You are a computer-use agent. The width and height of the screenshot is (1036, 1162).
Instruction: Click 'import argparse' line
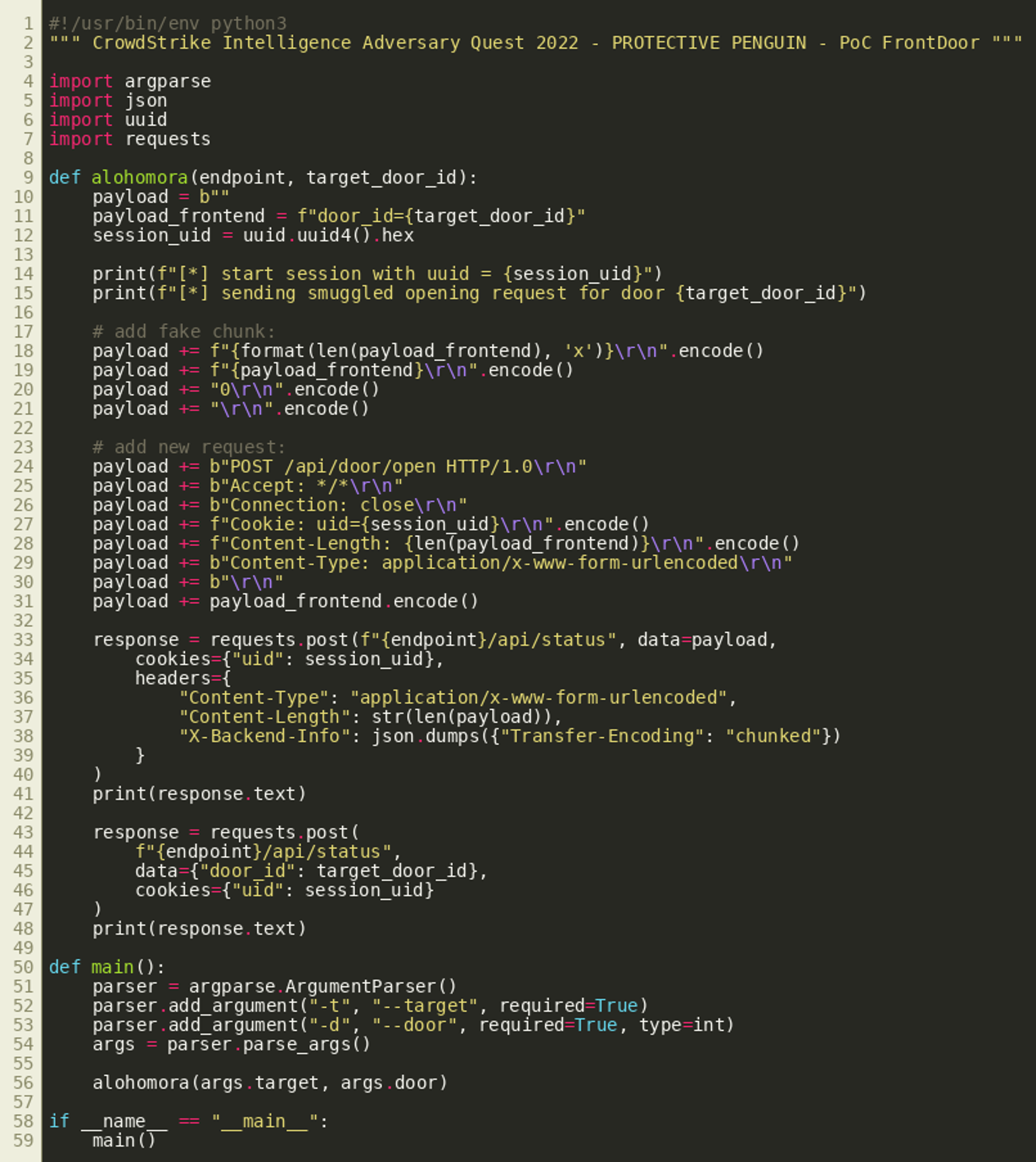click(x=130, y=81)
